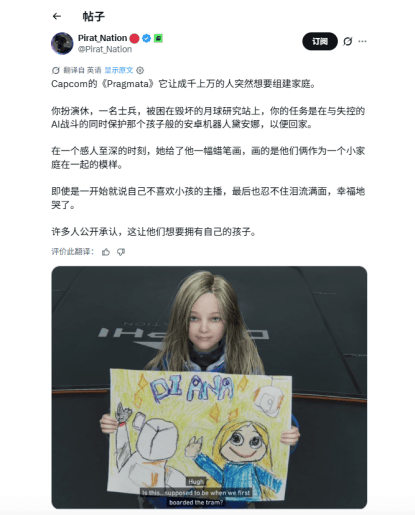Show original text via 显示原文 link

pyautogui.click(x=119, y=70)
